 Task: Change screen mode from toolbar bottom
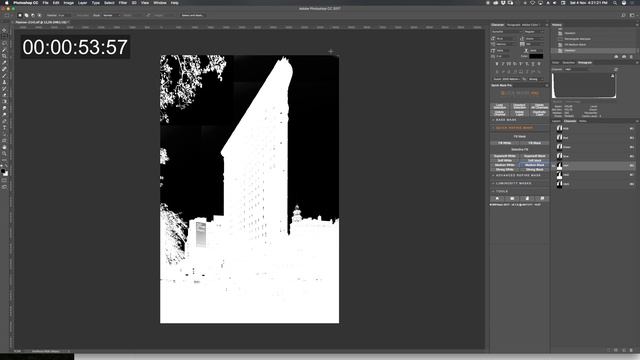(4, 187)
